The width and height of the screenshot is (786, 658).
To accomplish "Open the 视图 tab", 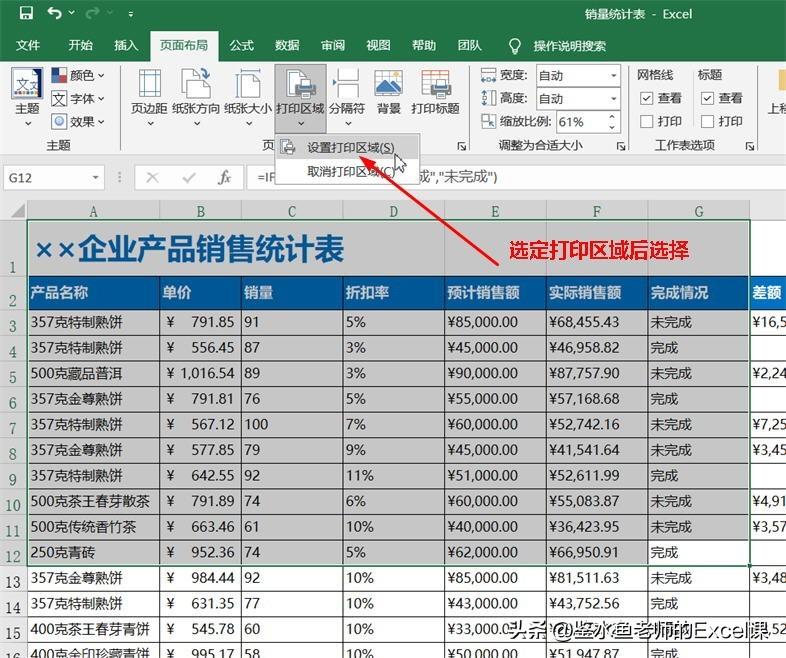I will [378, 46].
